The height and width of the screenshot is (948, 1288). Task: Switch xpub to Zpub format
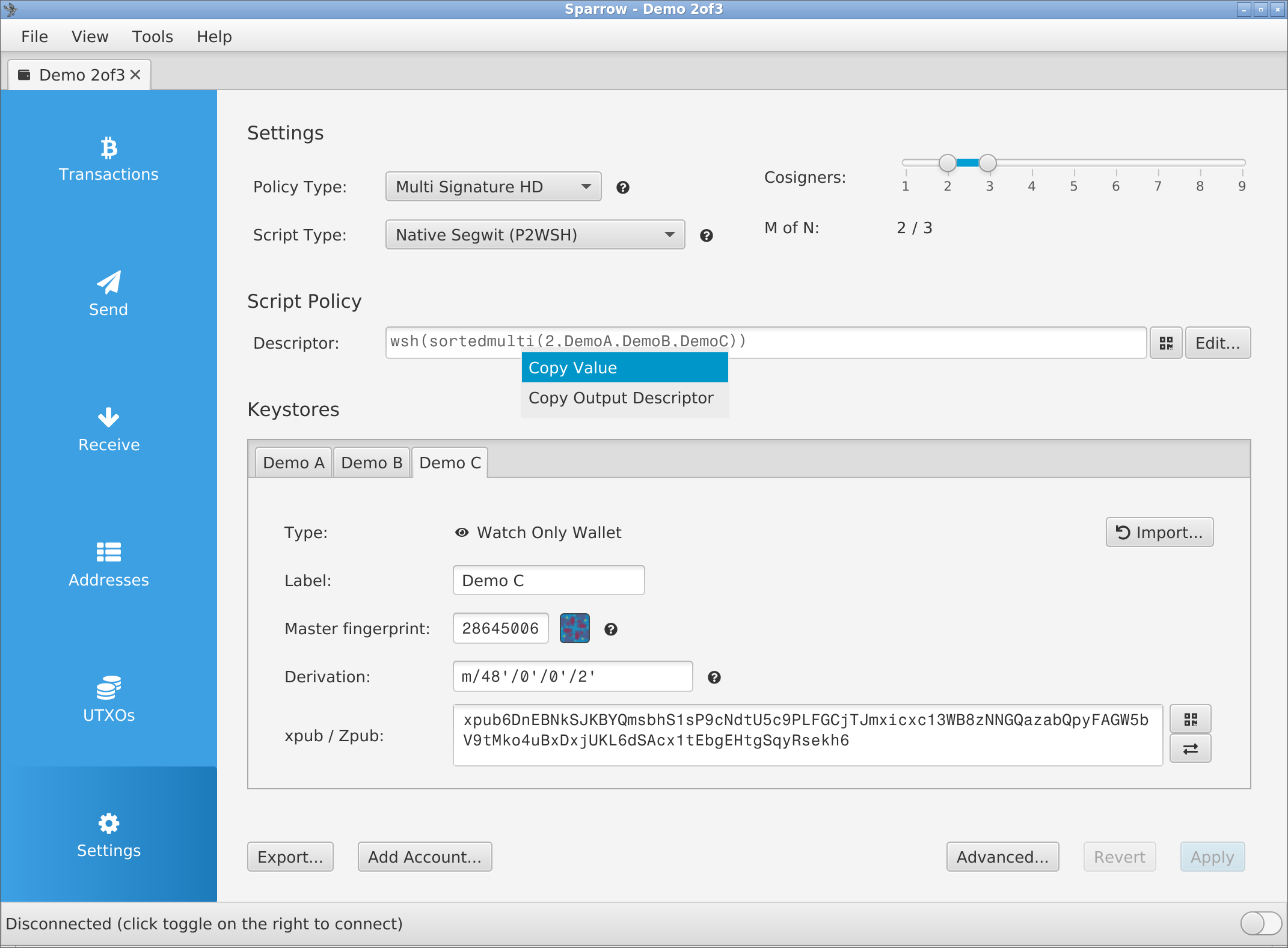(x=1191, y=748)
